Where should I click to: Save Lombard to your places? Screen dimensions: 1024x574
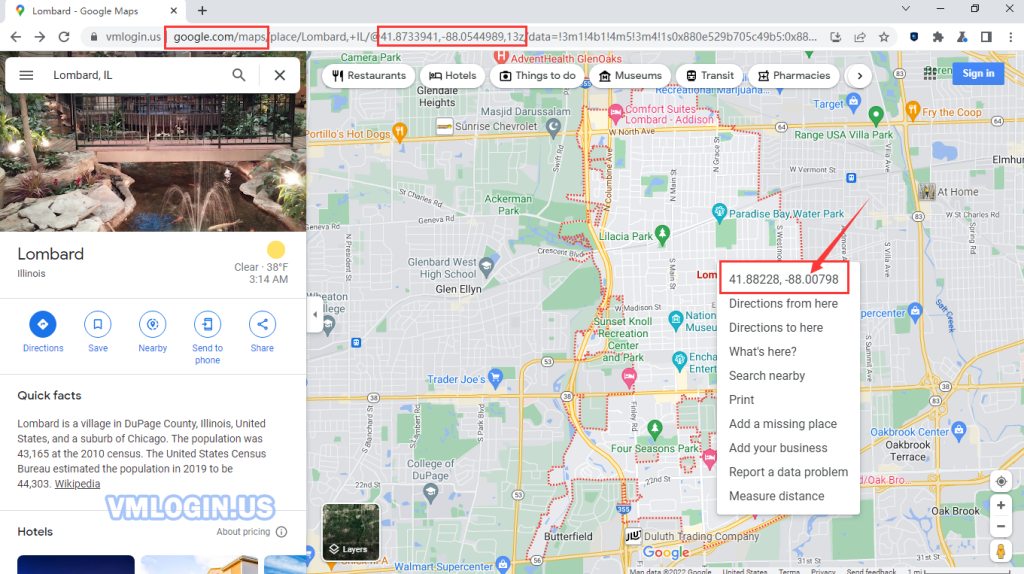coord(98,332)
